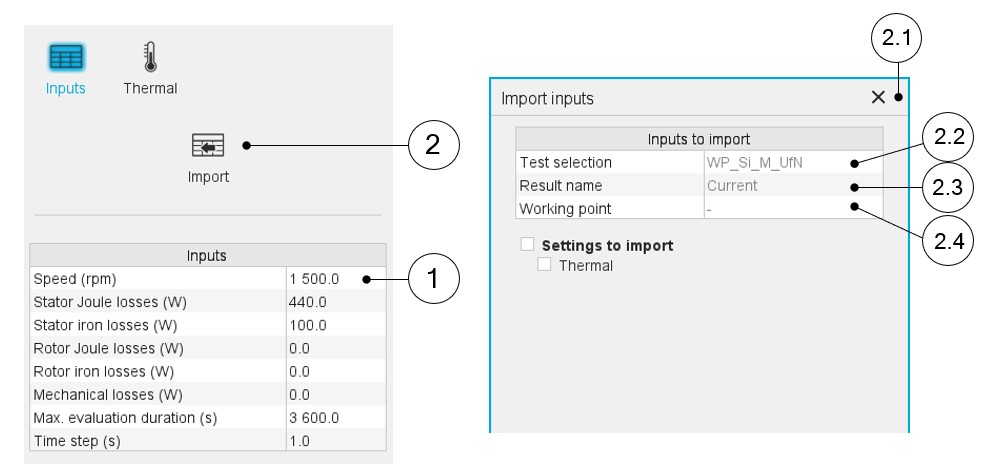Click the Import label button

click(x=208, y=177)
